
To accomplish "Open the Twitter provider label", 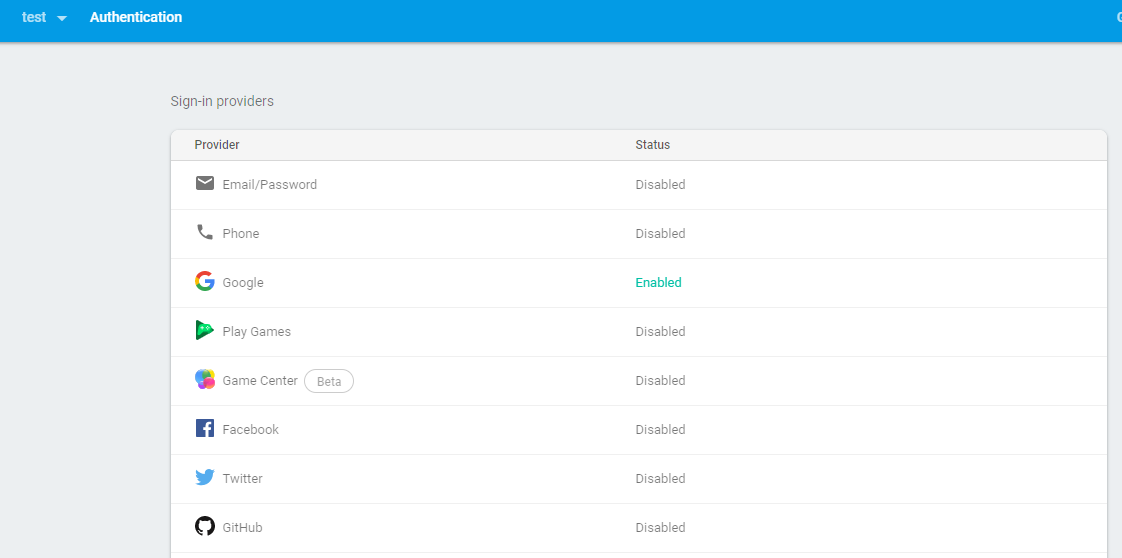I will (242, 479).
